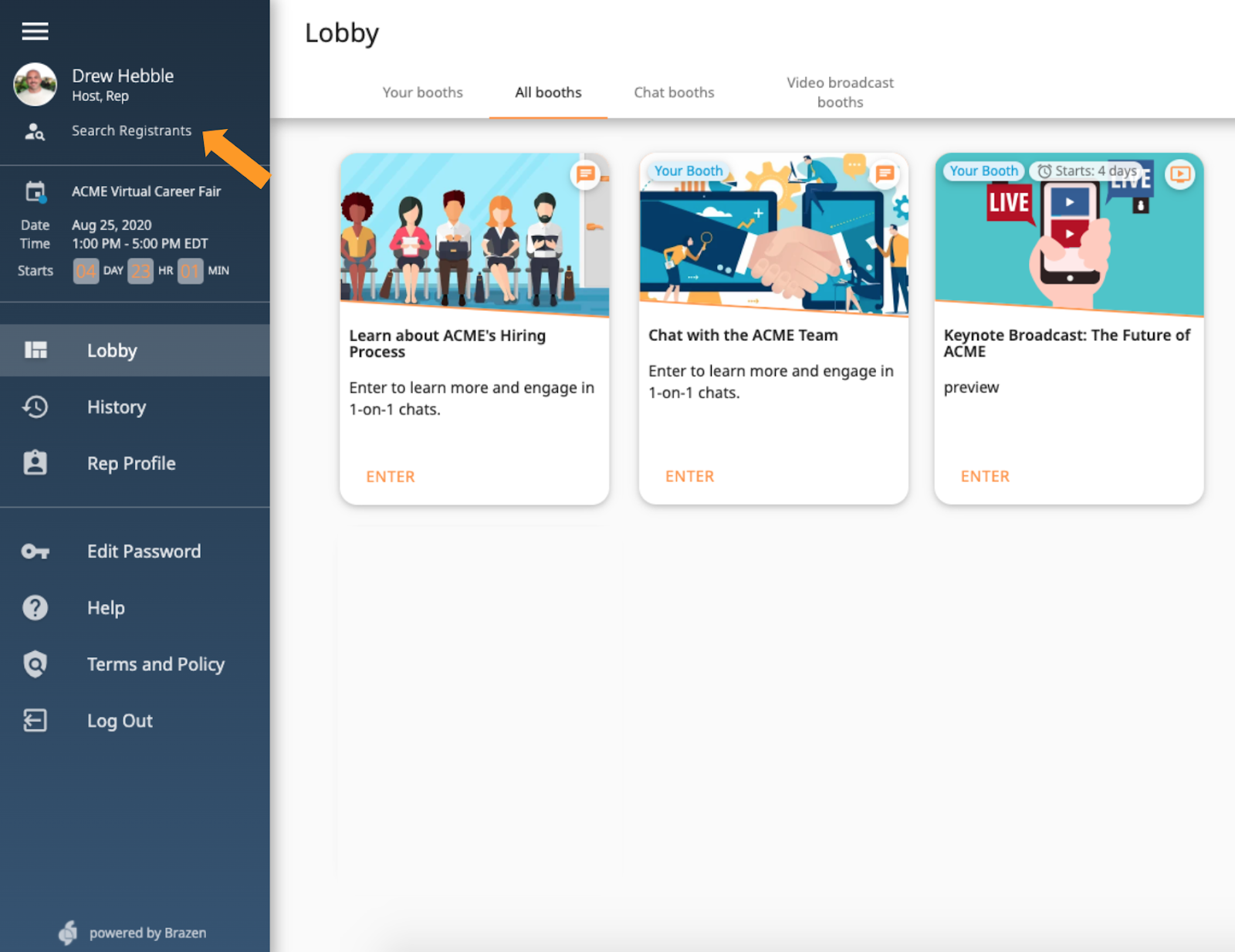The height and width of the screenshot is (952, 1235).
Task: Click Drew Hebble's profile avatar
Action: coord(35,84)
